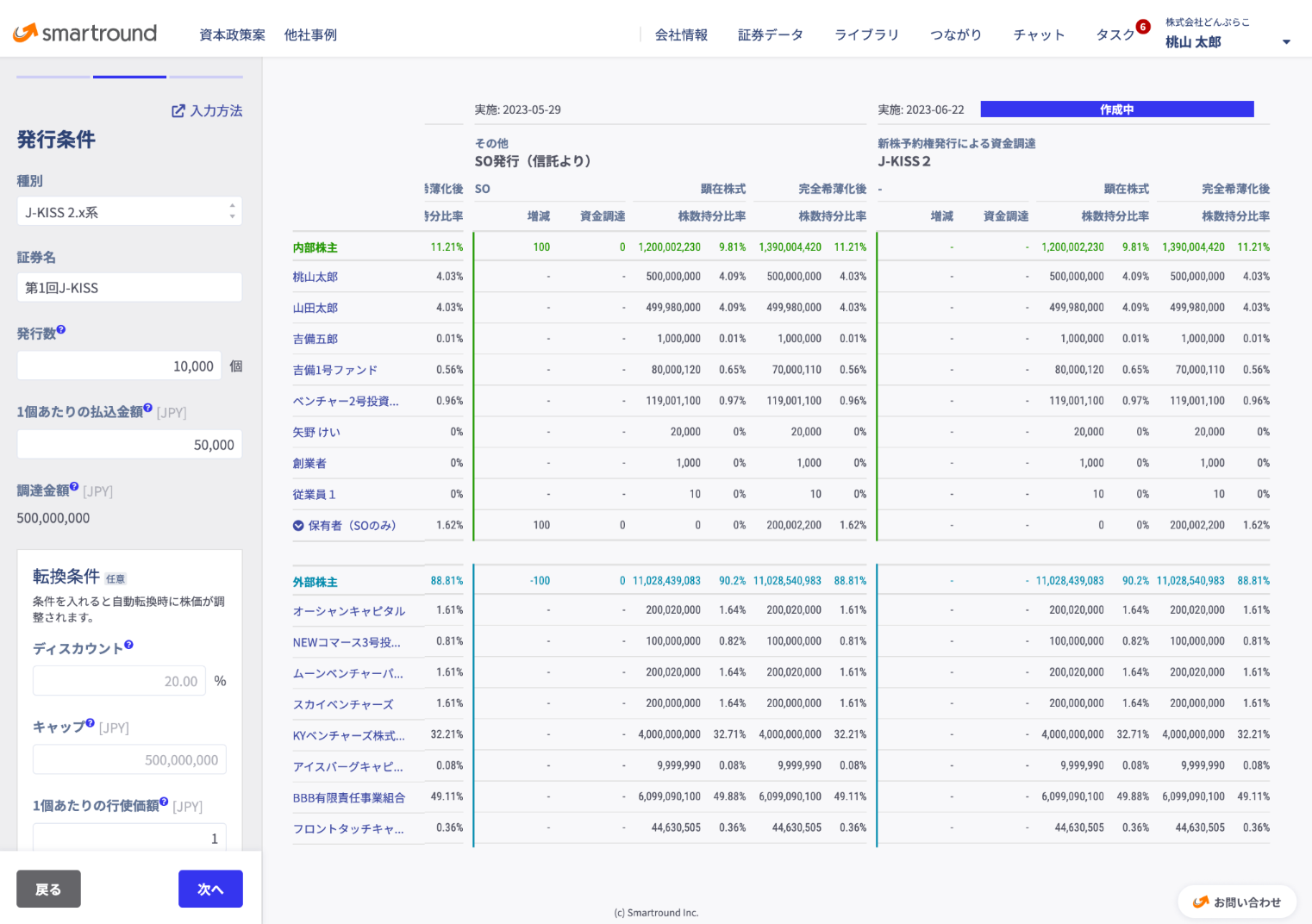The image size is (1312, 924).
Task: Click the お問い合わせ button
Action: [x=1237, y=902]
